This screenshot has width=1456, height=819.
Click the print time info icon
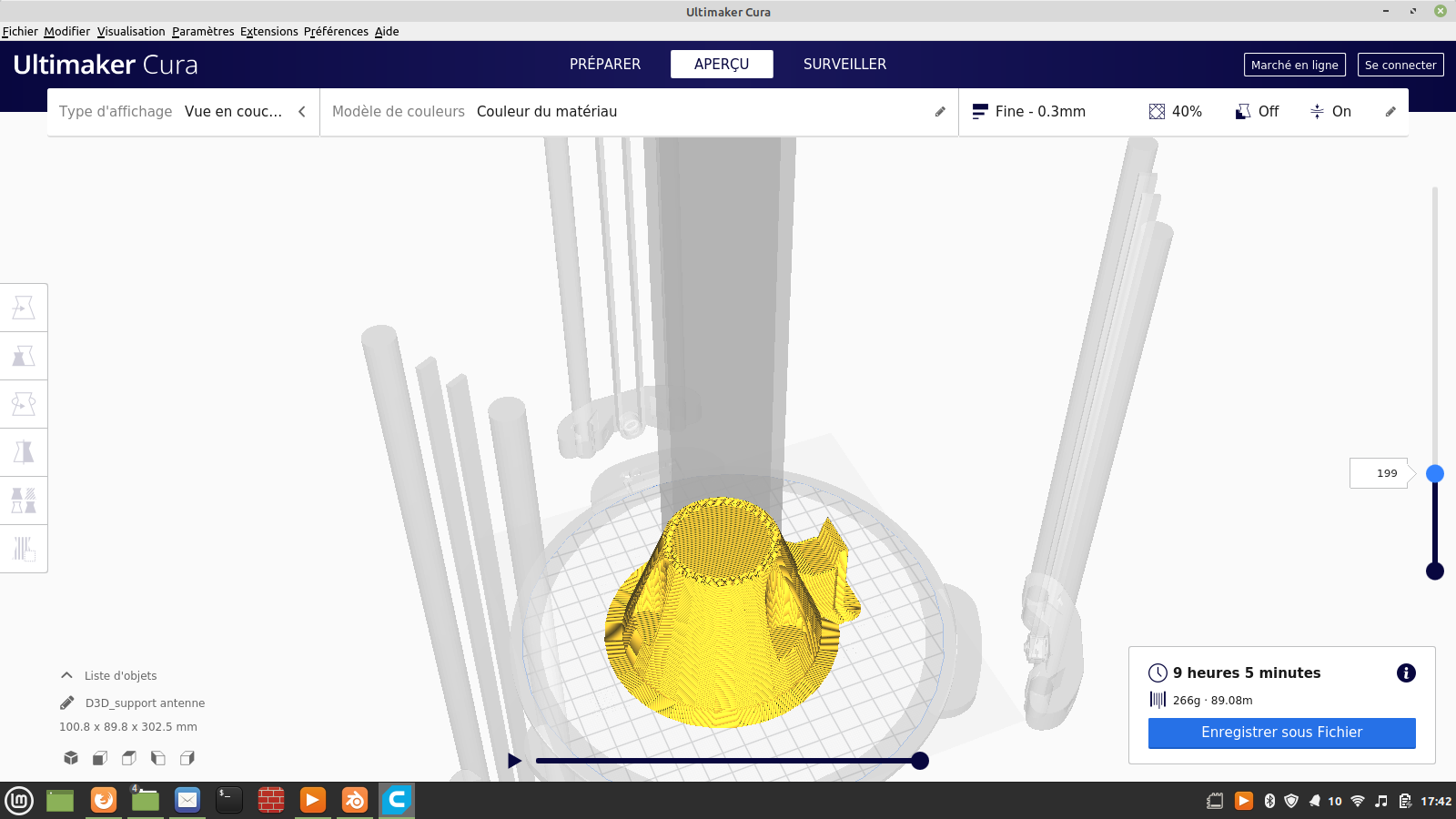[x=1406, y=673]
